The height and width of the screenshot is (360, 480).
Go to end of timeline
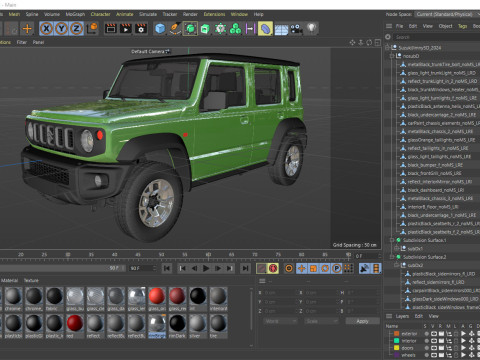click(245, 268)
